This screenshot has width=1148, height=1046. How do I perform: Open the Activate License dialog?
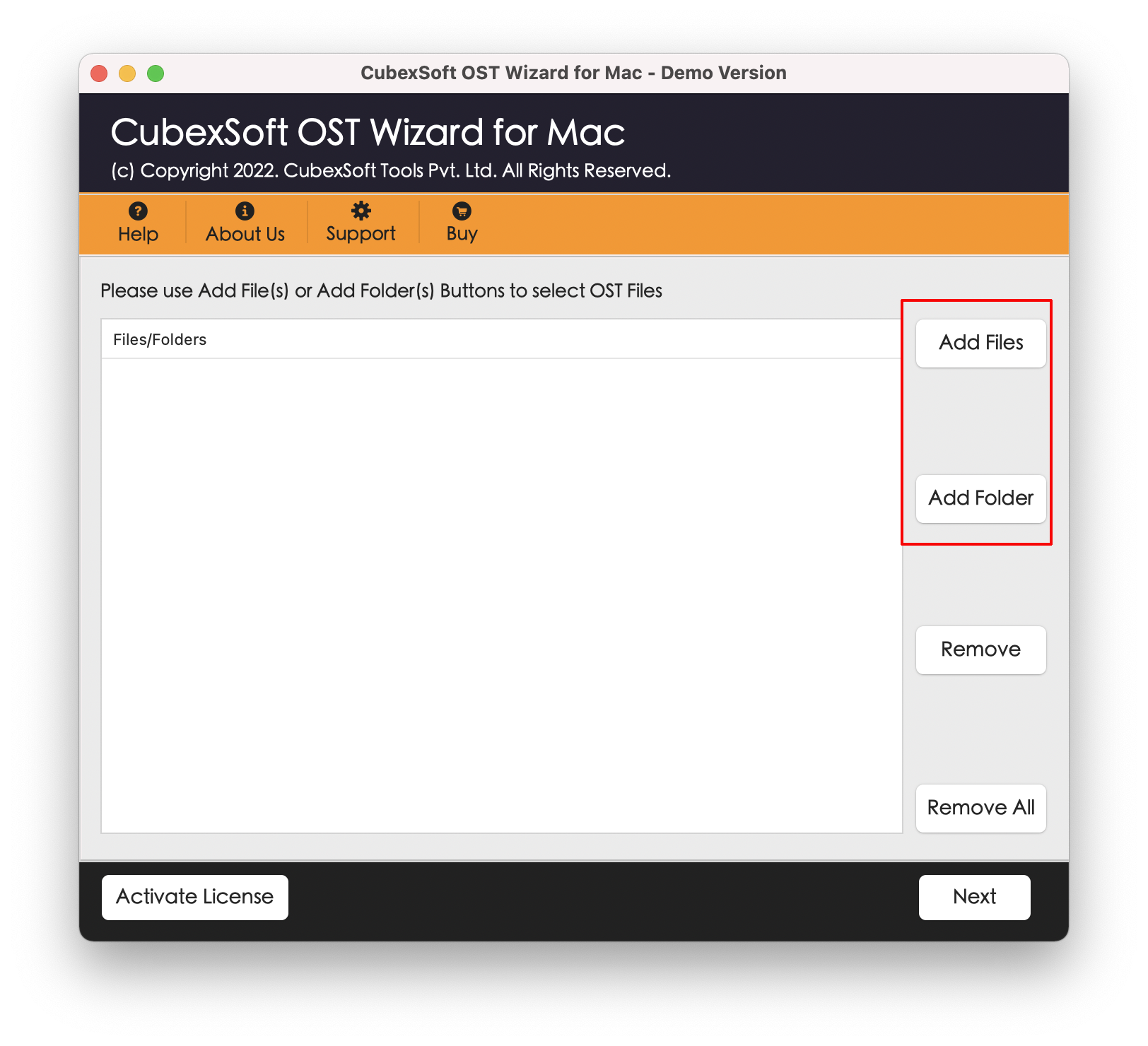(x=194, y=897)
